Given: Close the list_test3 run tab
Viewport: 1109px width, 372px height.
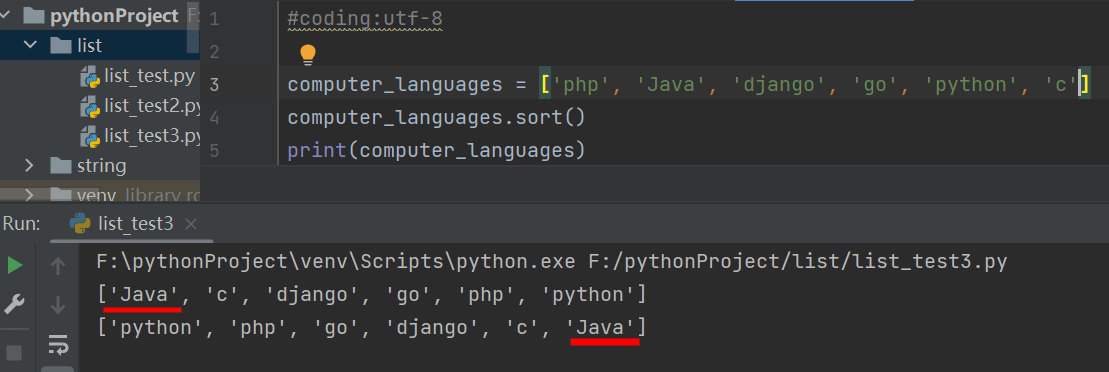Looking at the screenshot, I should (190, 225).
